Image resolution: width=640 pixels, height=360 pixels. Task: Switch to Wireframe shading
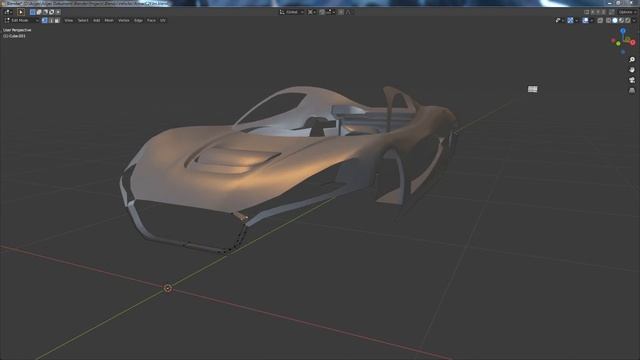point(608,20)
